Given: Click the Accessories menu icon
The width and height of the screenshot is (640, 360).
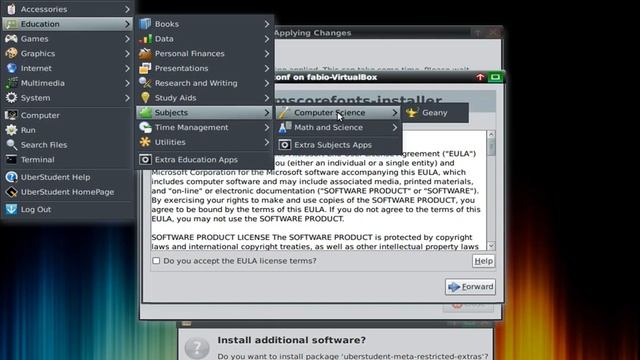Looking at the screenshot, I should pyautogui.click(x=11, y=9).
